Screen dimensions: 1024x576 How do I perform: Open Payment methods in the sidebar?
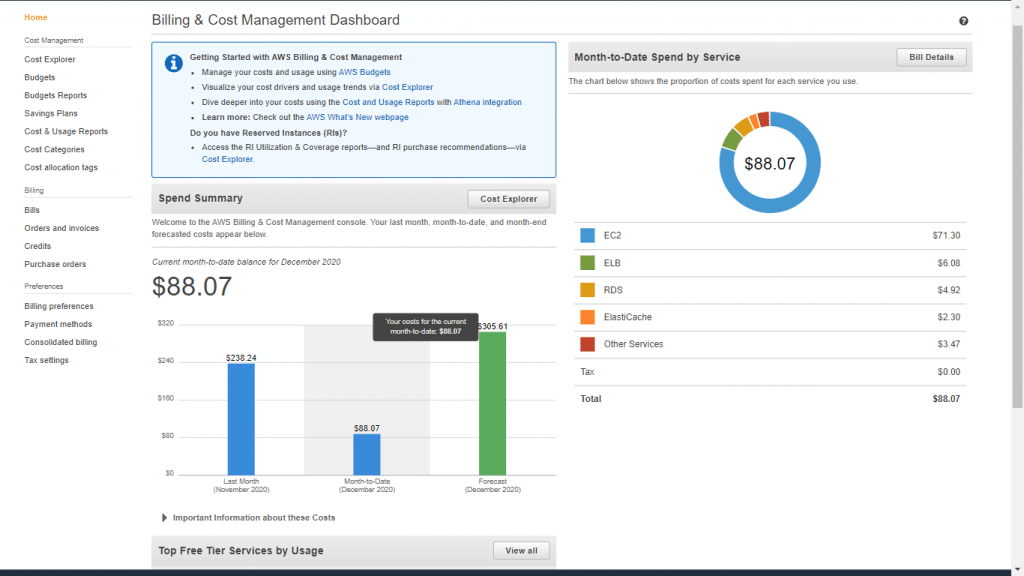point(58,324)
